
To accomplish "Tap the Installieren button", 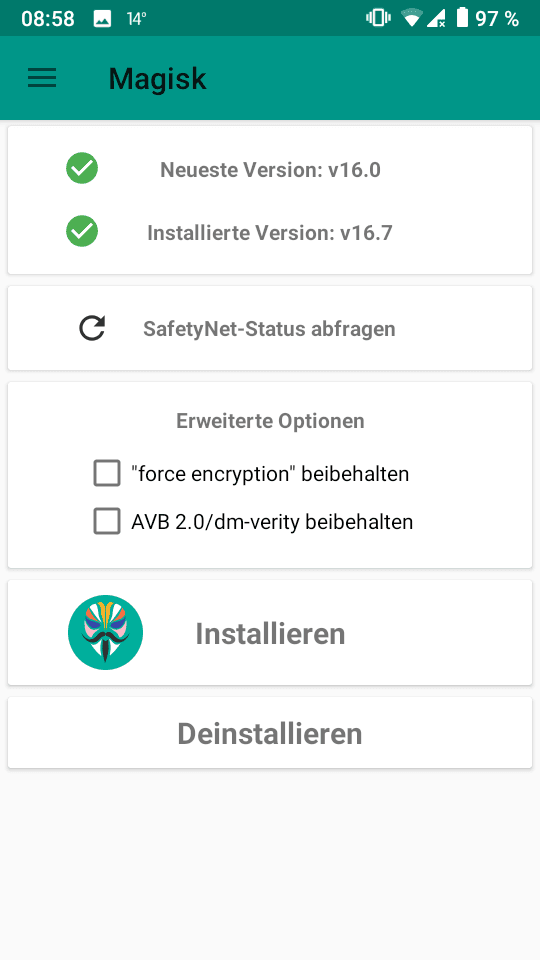I will [270, 632].
